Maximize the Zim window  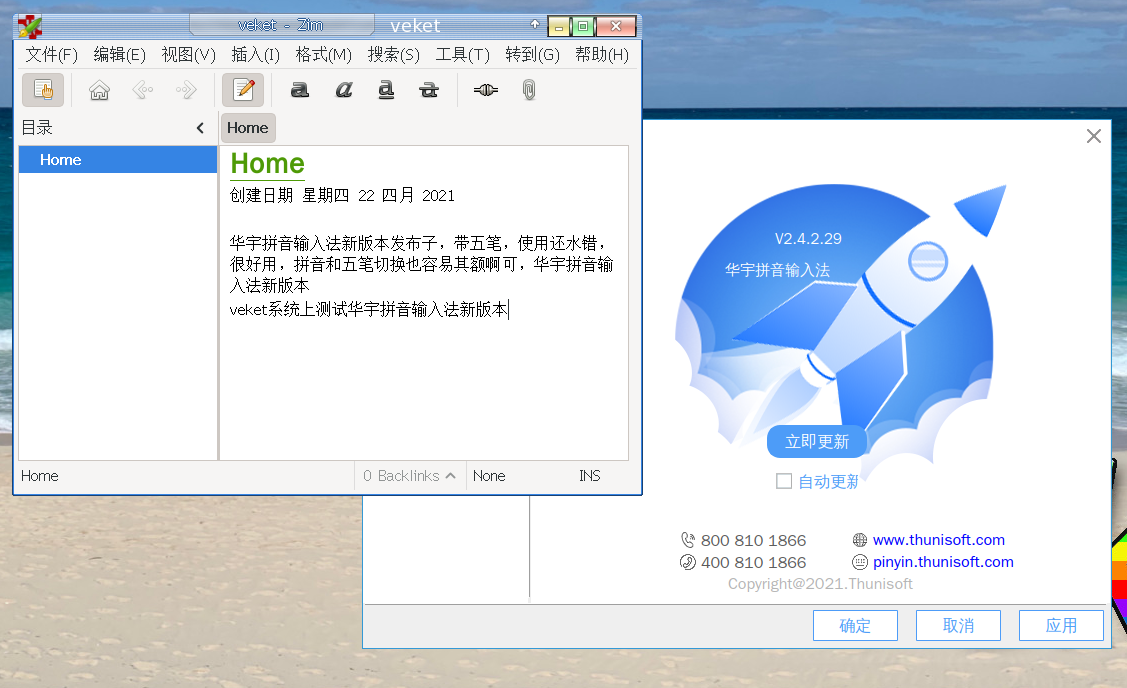point(583,27)
